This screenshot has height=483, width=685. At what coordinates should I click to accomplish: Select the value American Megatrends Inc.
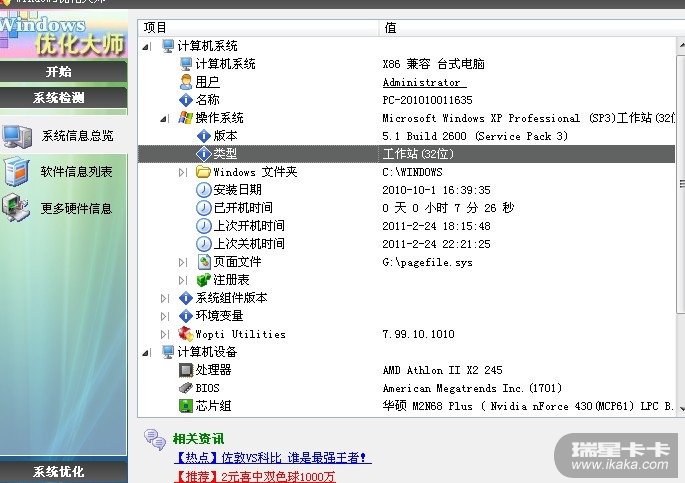pos(472,388)
